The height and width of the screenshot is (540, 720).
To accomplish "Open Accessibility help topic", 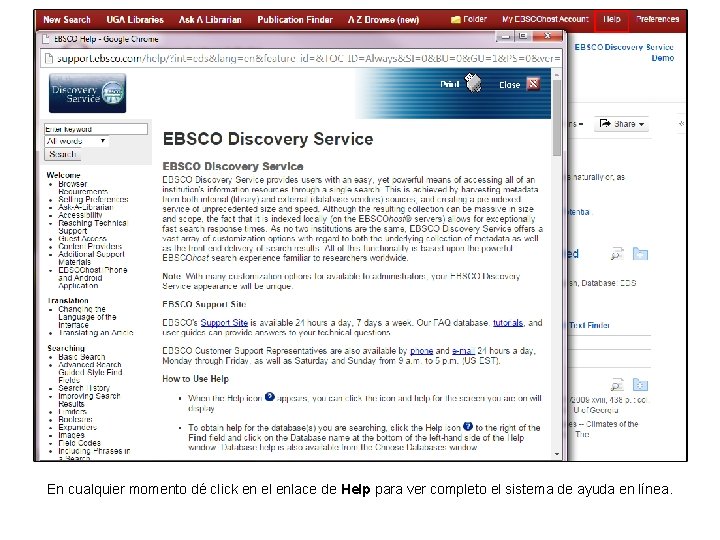I will click(x=80, y=215).
